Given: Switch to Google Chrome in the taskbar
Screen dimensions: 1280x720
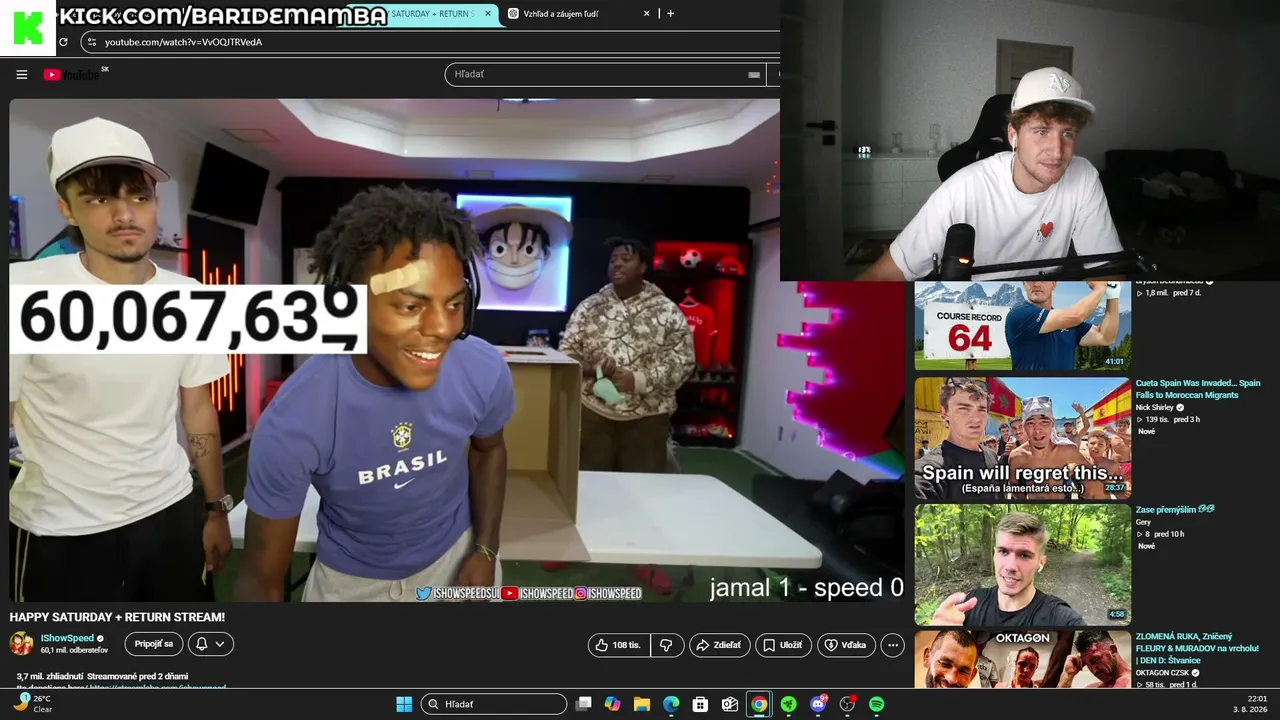Looking at the screenshot, I should point(759,704).
